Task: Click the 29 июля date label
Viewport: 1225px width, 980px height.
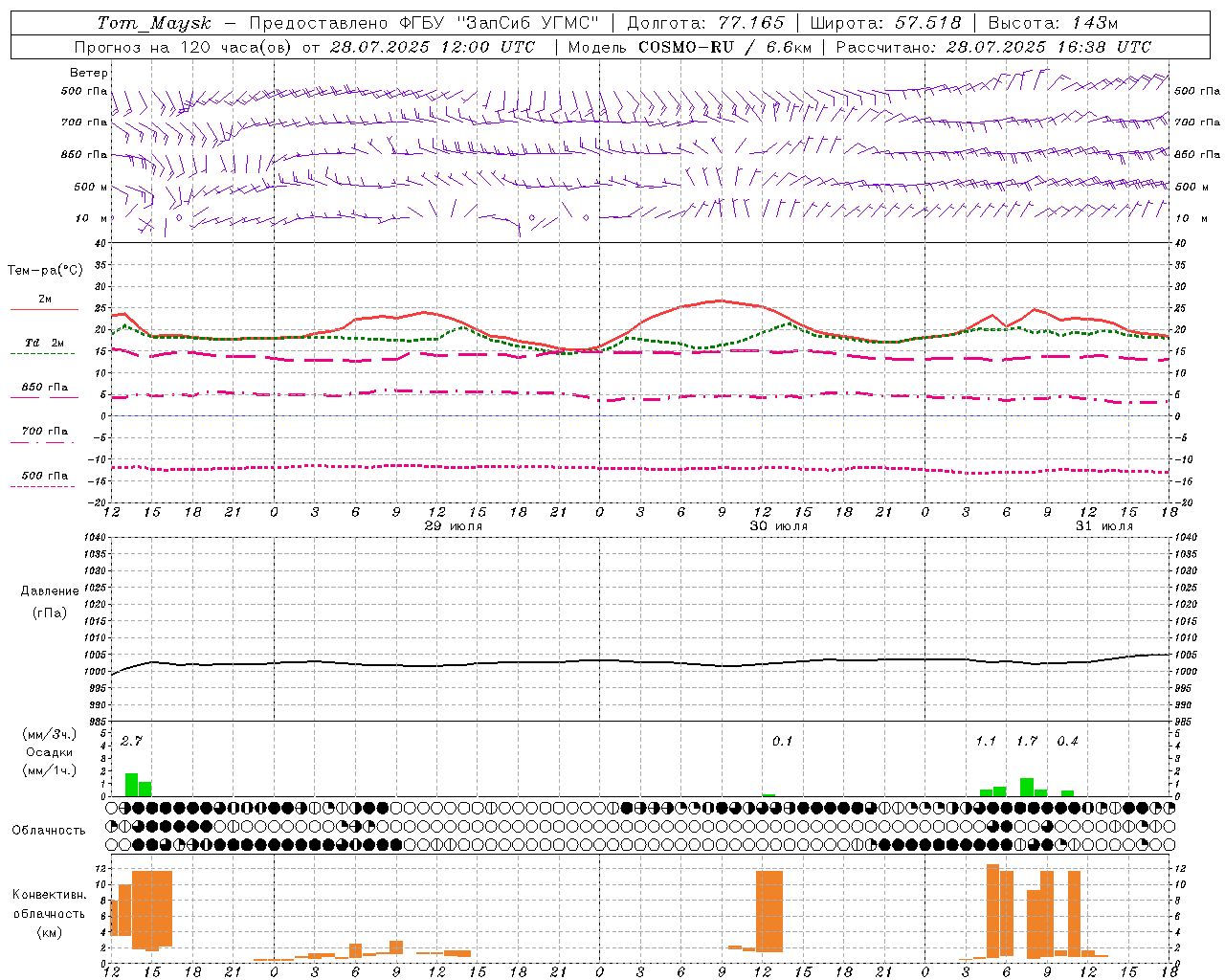Action: (x=455, y=526)
